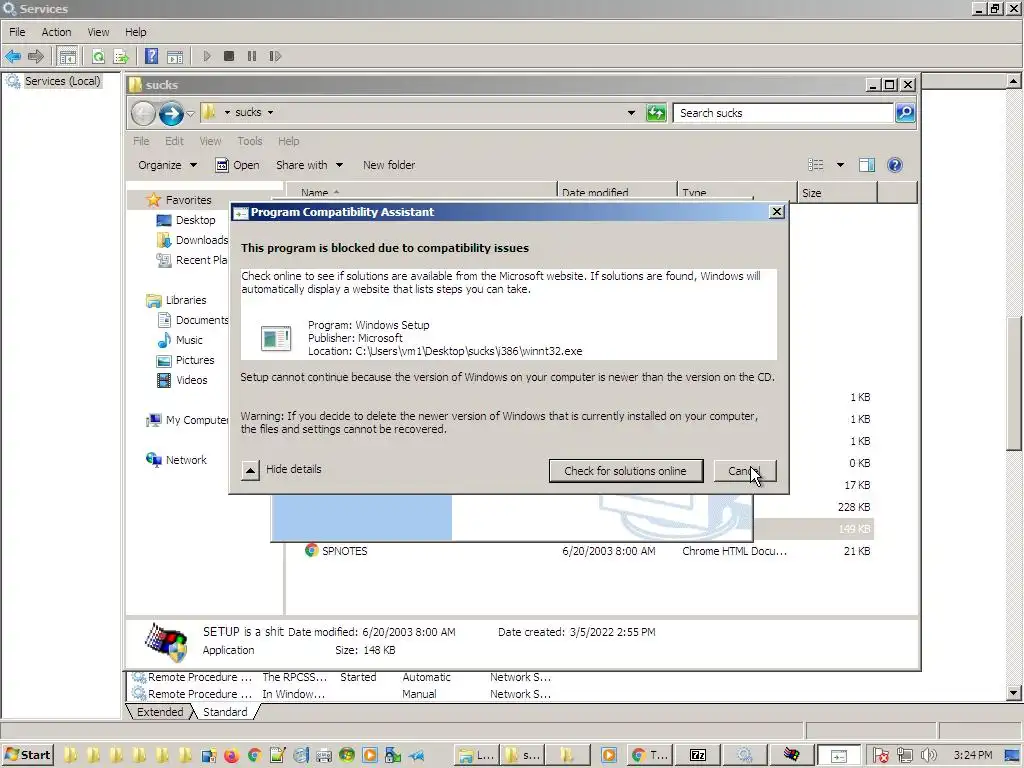Click the Show/Hide Action Pane icon

[175, 56]
